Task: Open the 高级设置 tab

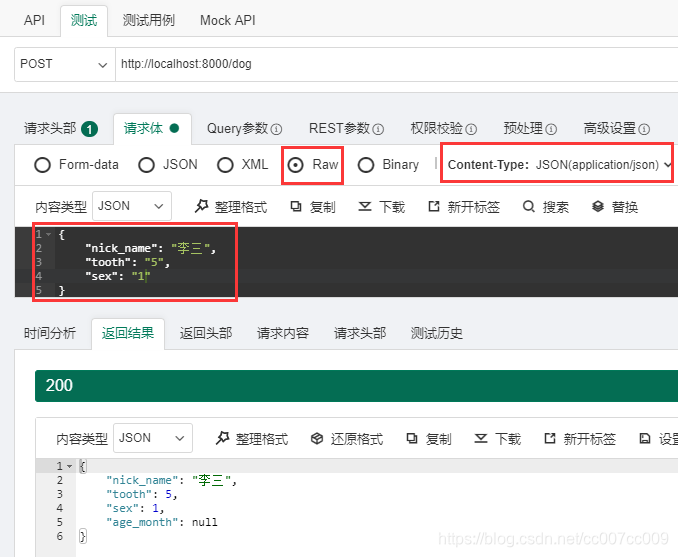Action: click(x=616, y=128)
